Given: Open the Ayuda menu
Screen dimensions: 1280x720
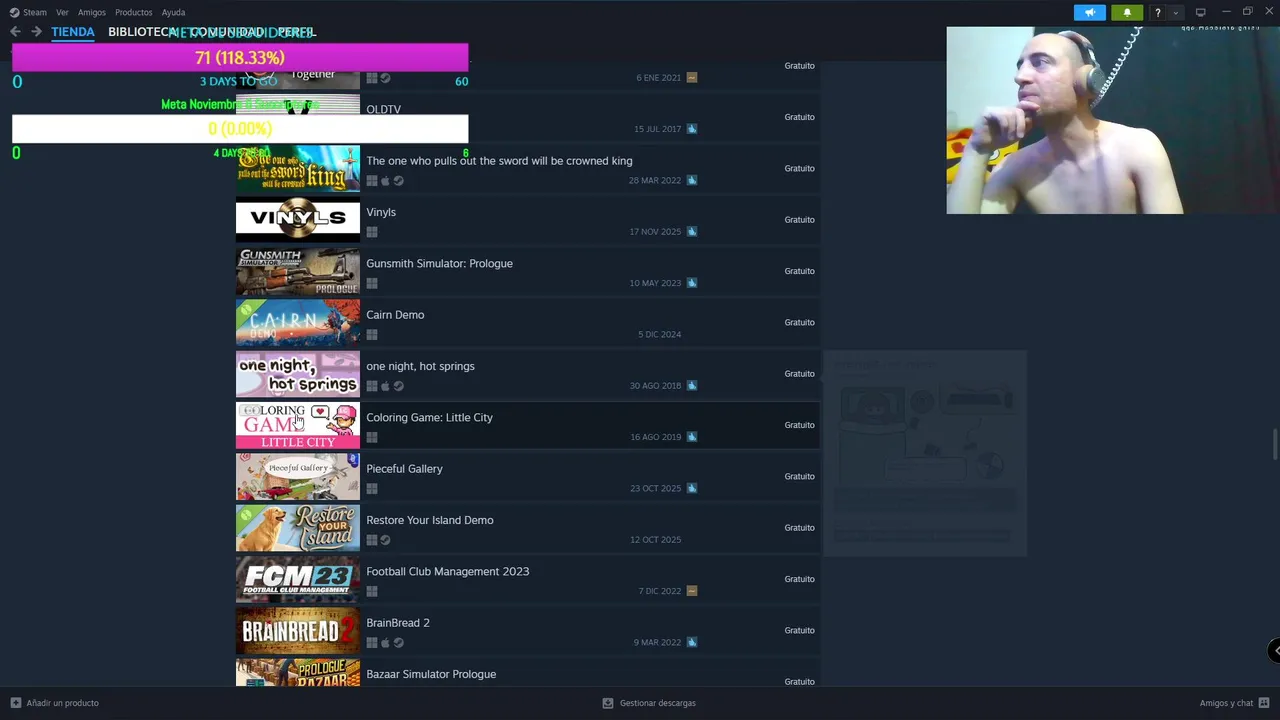Looking at the screenshot, I should click(x=173, y=12).
